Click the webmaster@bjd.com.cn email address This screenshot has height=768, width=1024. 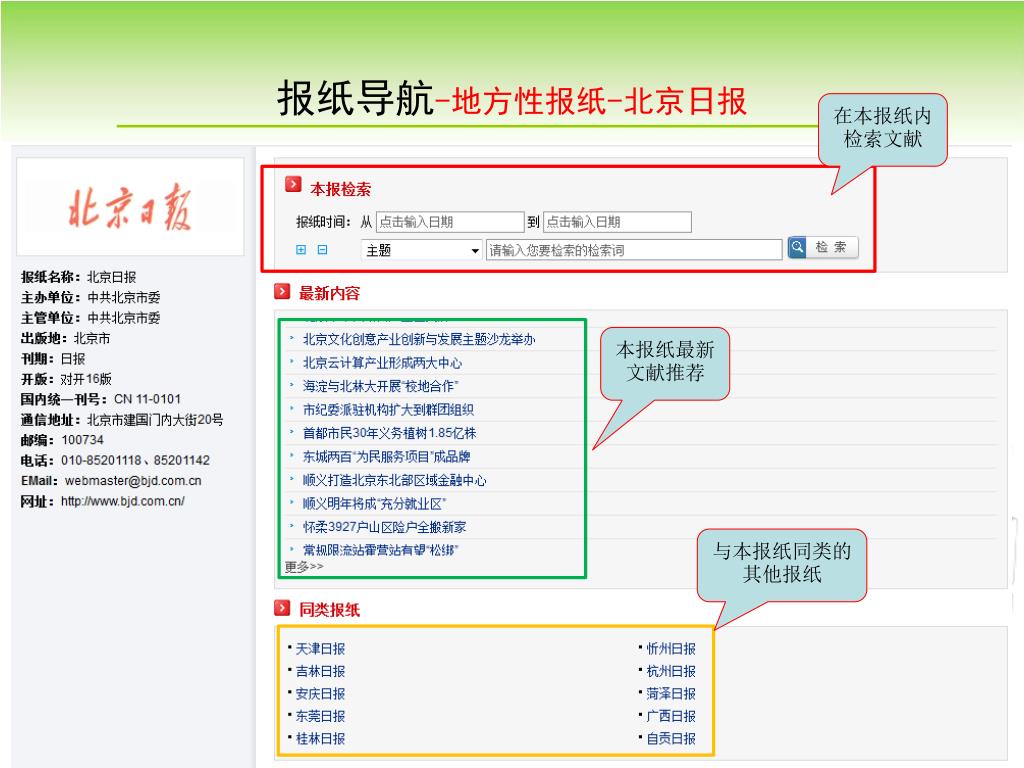[133, 481]
